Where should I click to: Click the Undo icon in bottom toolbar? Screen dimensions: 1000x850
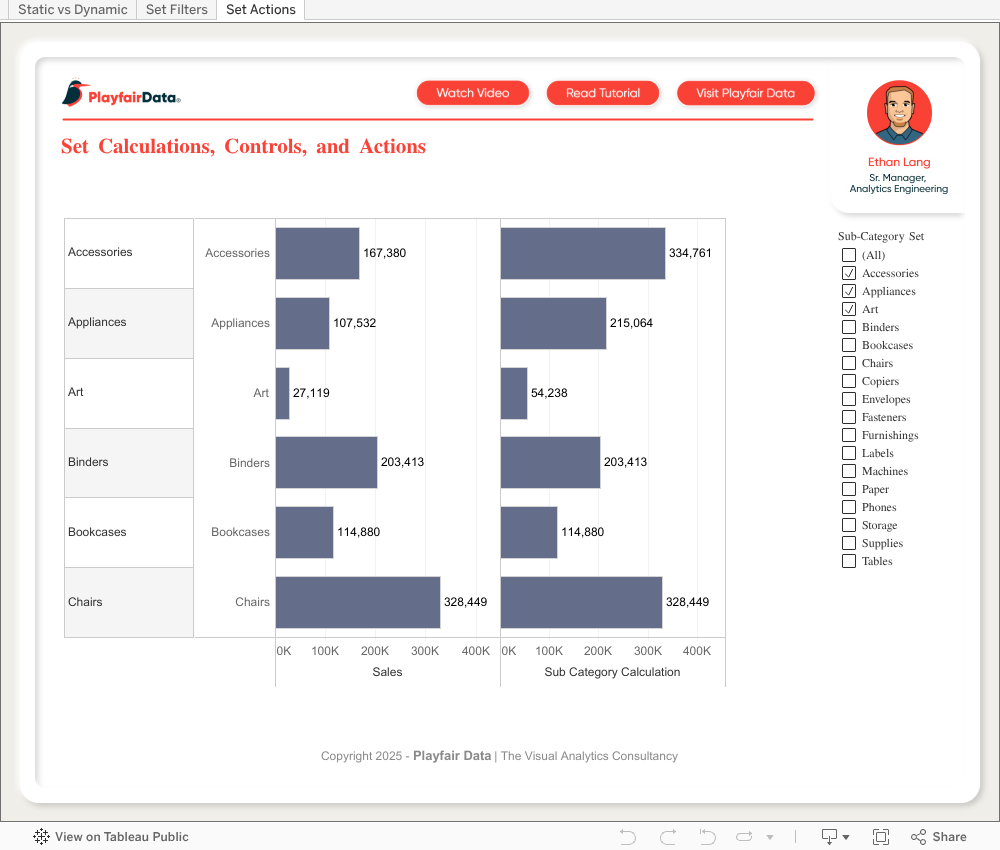click(628, 837)
